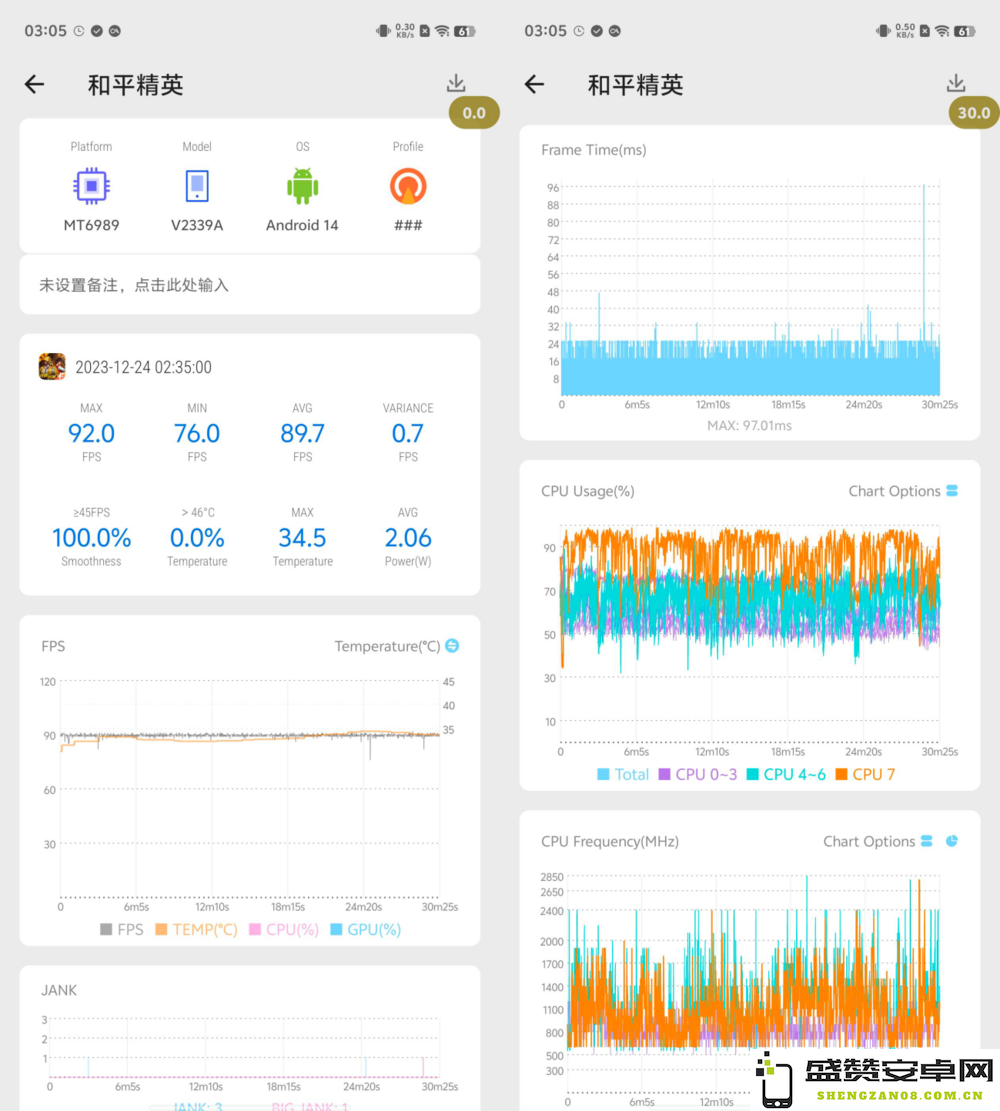Tap the download icon on the right screen
1000x1111 pixels.
click(956, 83)
